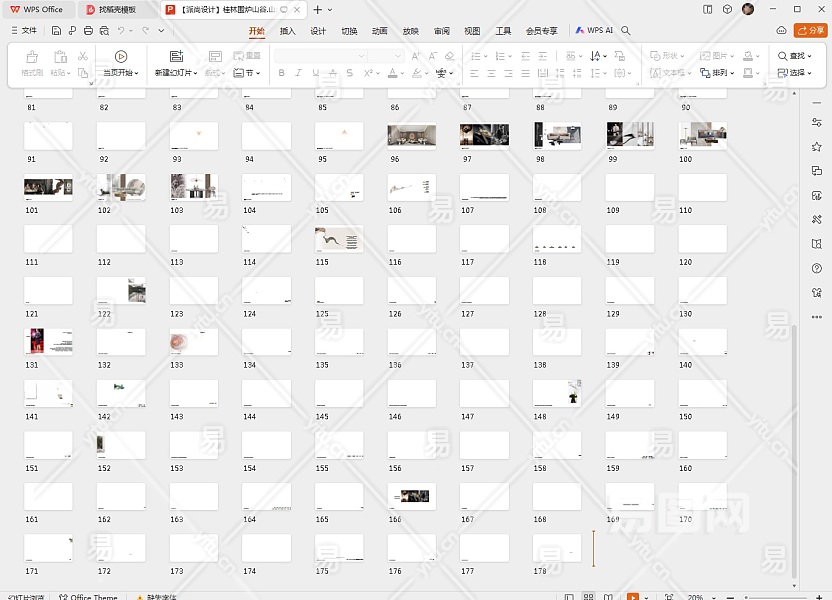Start slideshow from the status bar play button
Screen dimensions: 832x600
(632, 597)
